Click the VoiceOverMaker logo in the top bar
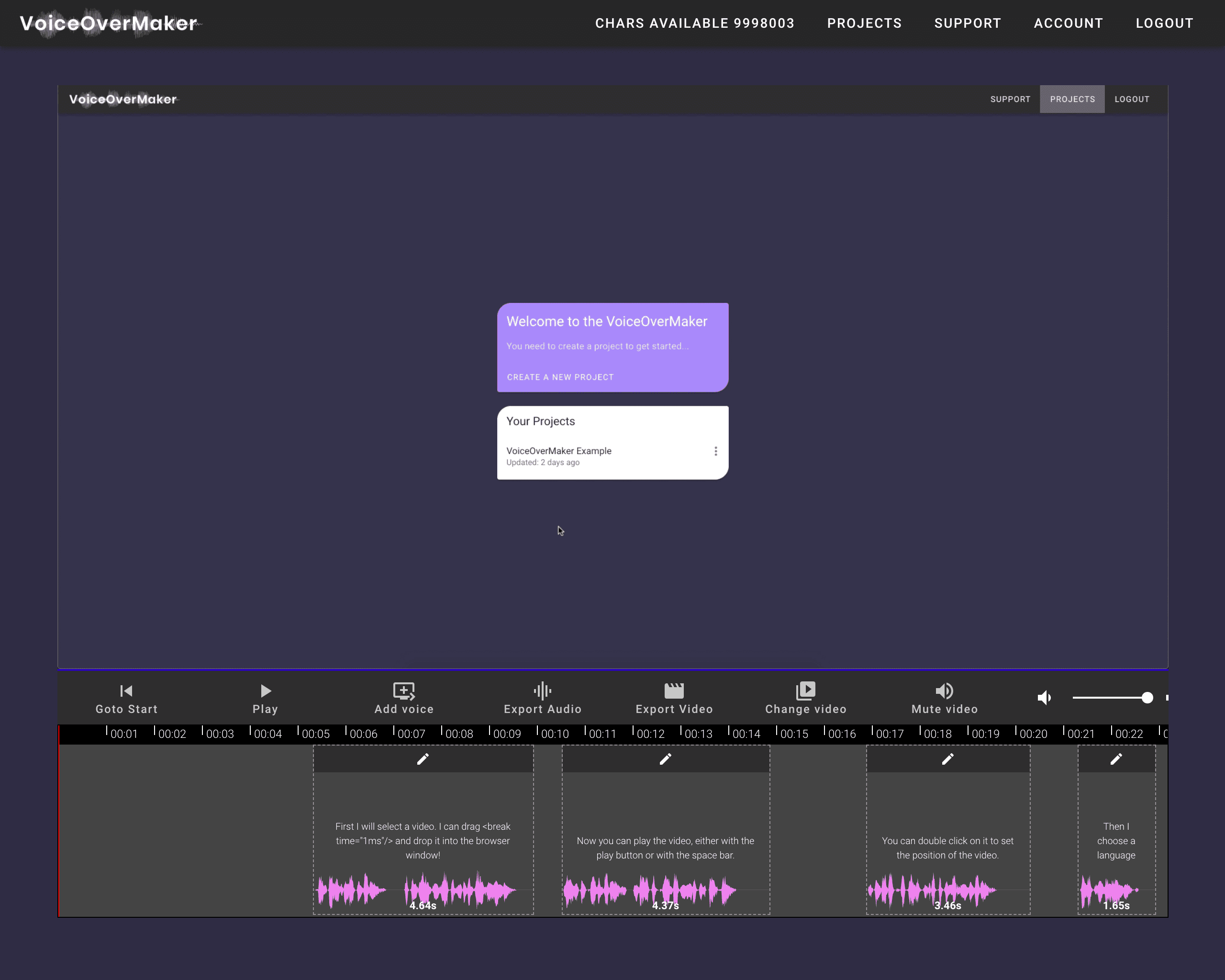 pyautogui.click(x=108, y=22)
